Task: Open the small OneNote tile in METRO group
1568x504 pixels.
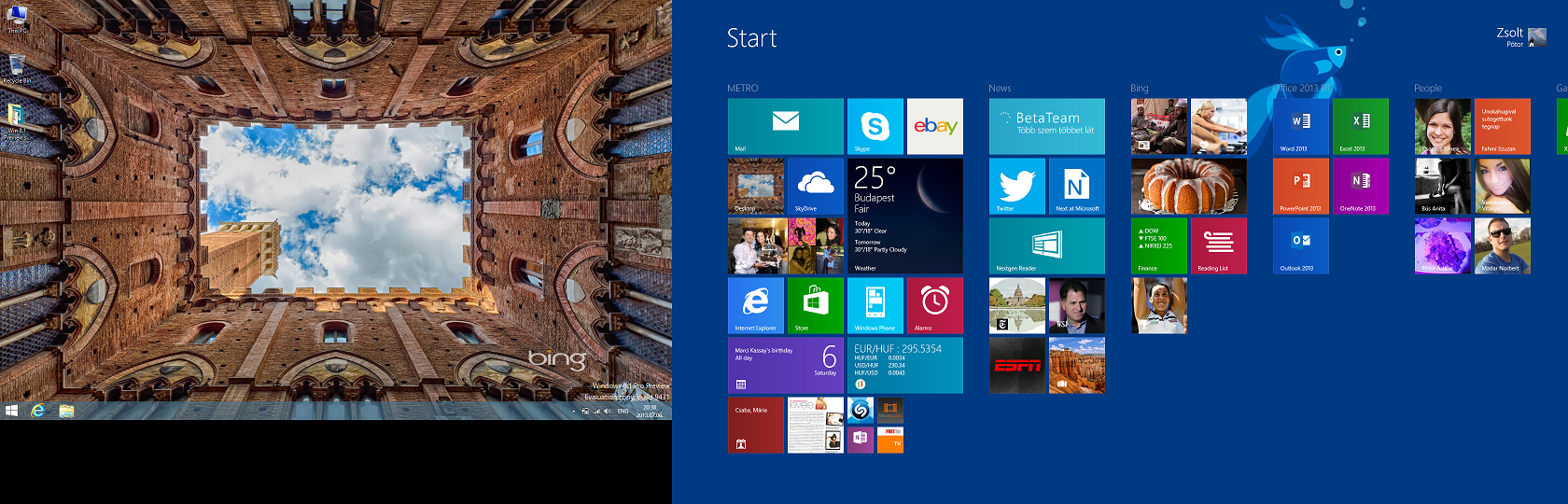Action: [x=860, y=440]
